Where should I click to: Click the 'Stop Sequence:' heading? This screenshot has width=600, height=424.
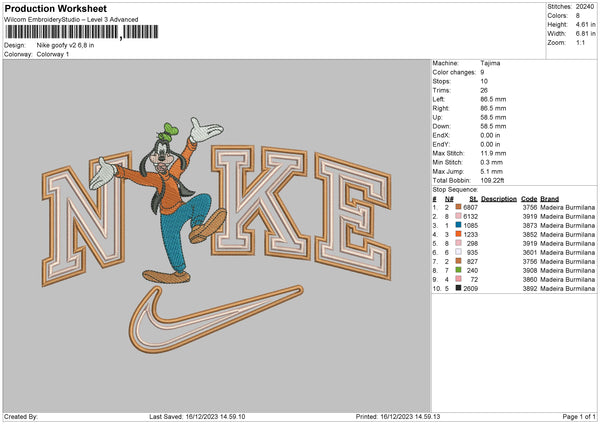tap(455, 189)
